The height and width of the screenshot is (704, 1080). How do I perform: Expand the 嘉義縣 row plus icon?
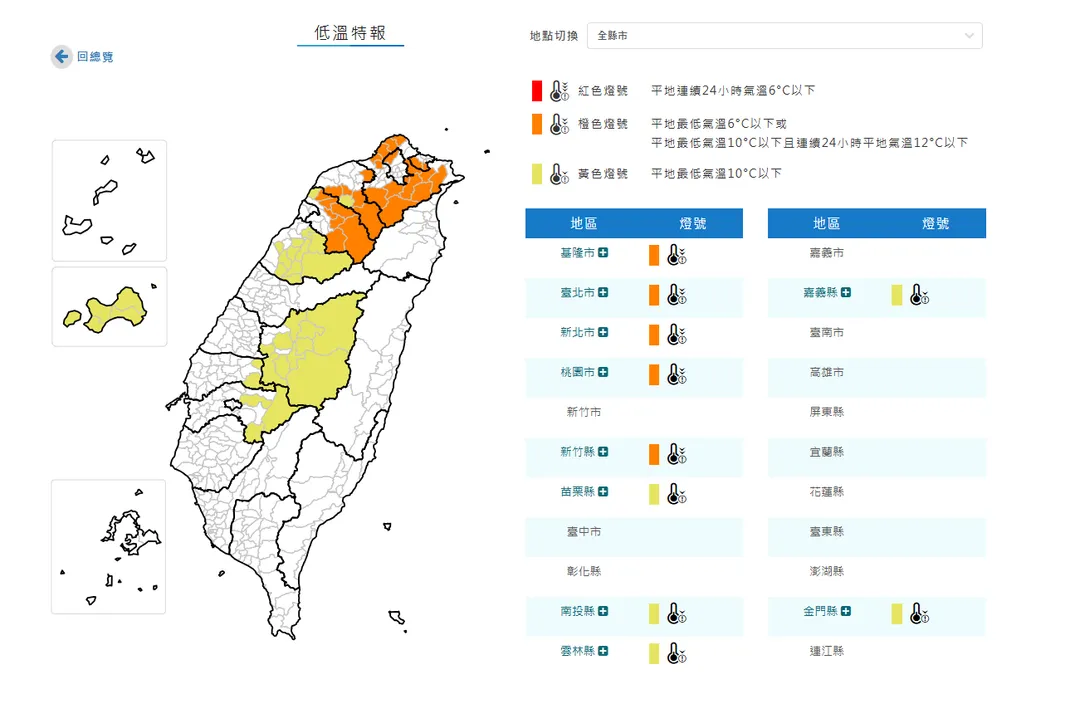click(x=846, y=293)
